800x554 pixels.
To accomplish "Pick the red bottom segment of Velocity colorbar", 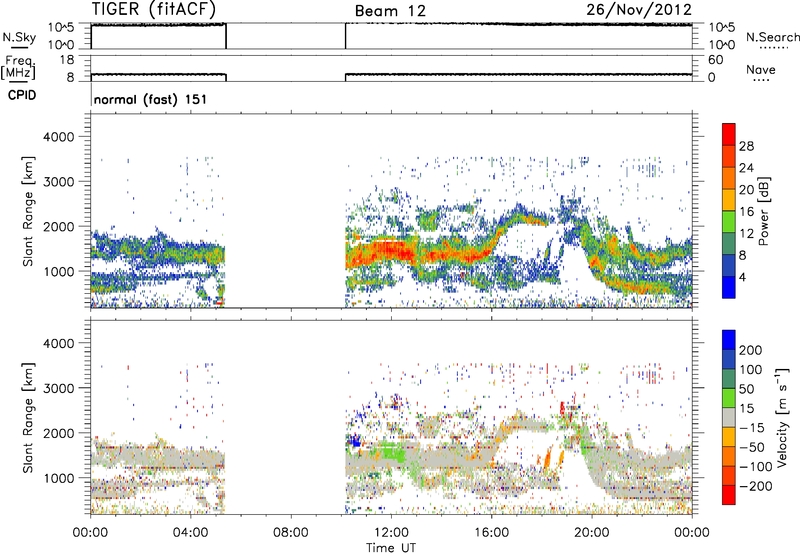I will pos(729,495).
